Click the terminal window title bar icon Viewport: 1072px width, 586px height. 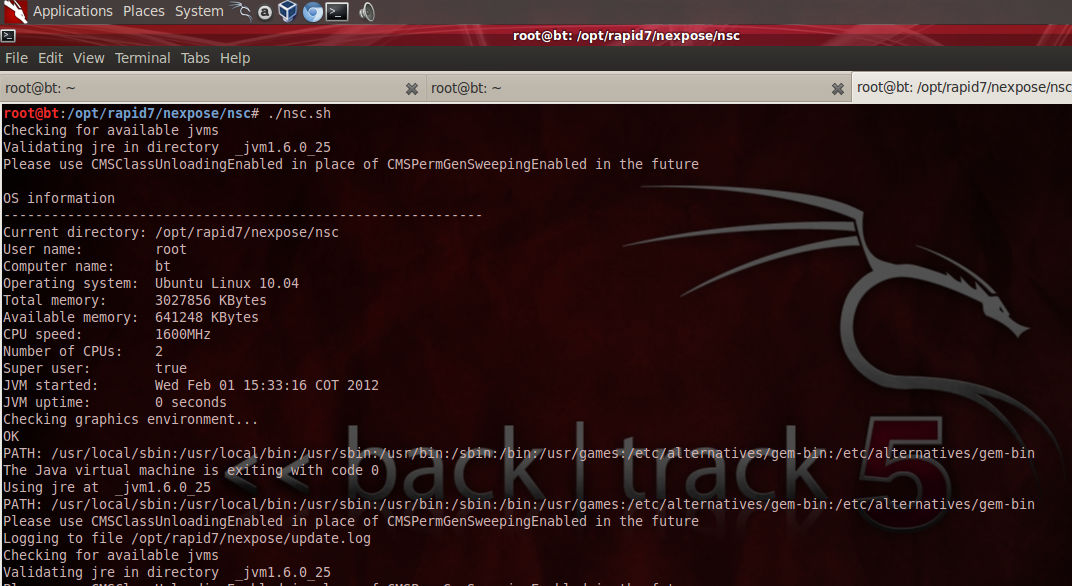coord(8,36)
